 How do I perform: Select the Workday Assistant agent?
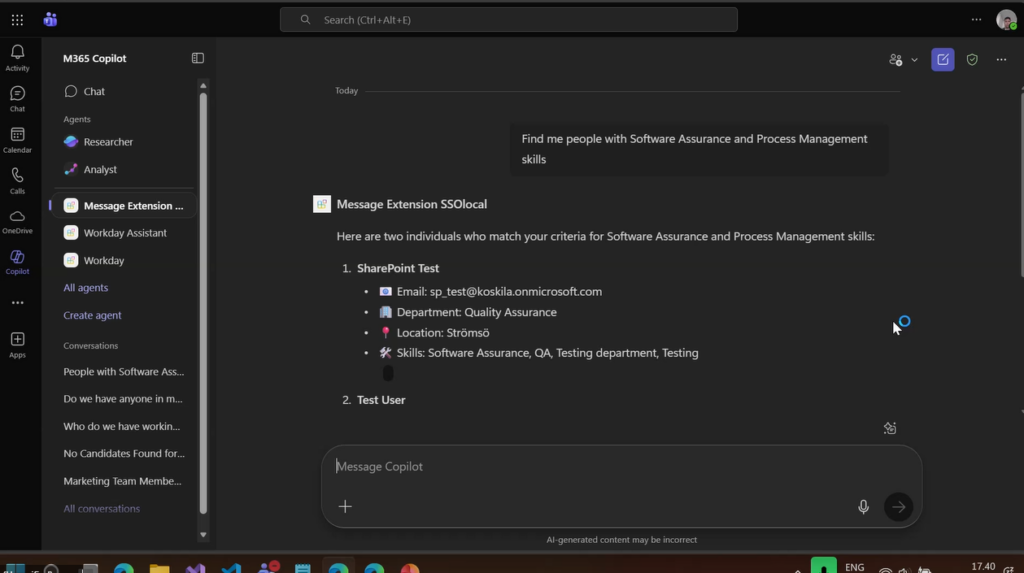click(x=125, y=233)
